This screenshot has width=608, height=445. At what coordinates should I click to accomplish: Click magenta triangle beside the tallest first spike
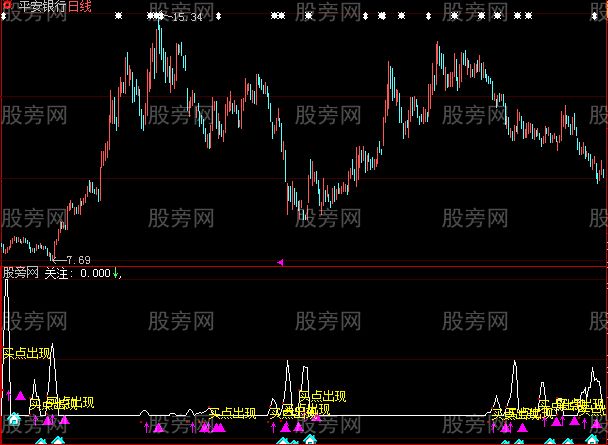click(20, 396)
